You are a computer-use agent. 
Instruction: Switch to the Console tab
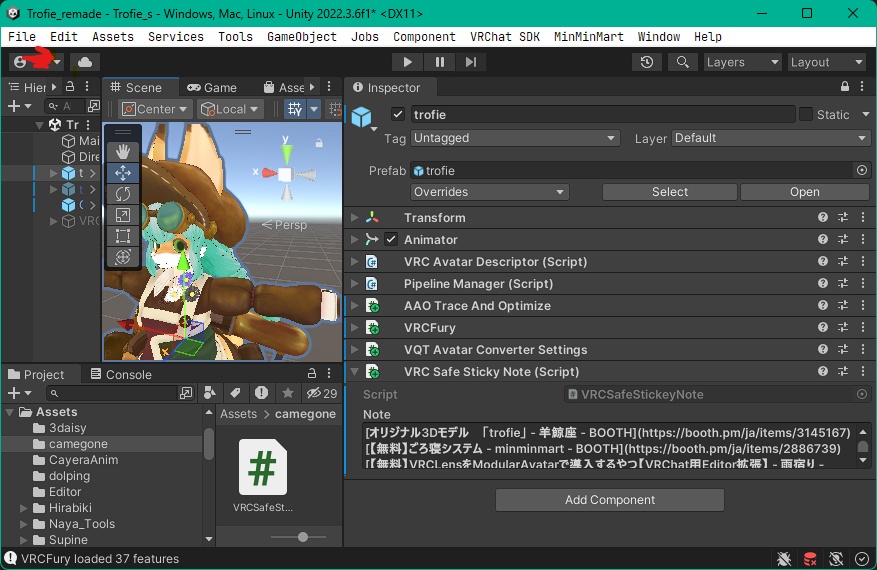[x=121, y=374]
